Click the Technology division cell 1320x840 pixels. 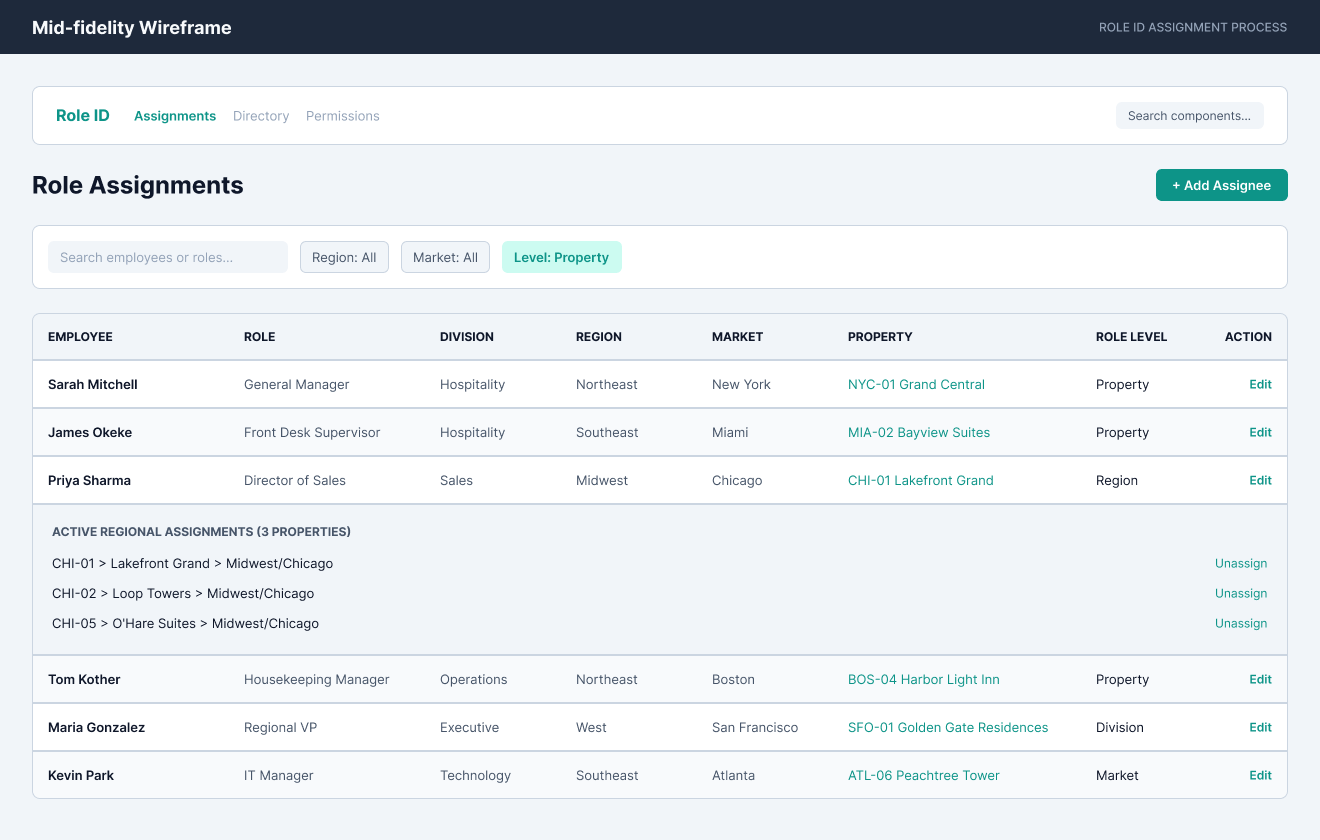475,775
